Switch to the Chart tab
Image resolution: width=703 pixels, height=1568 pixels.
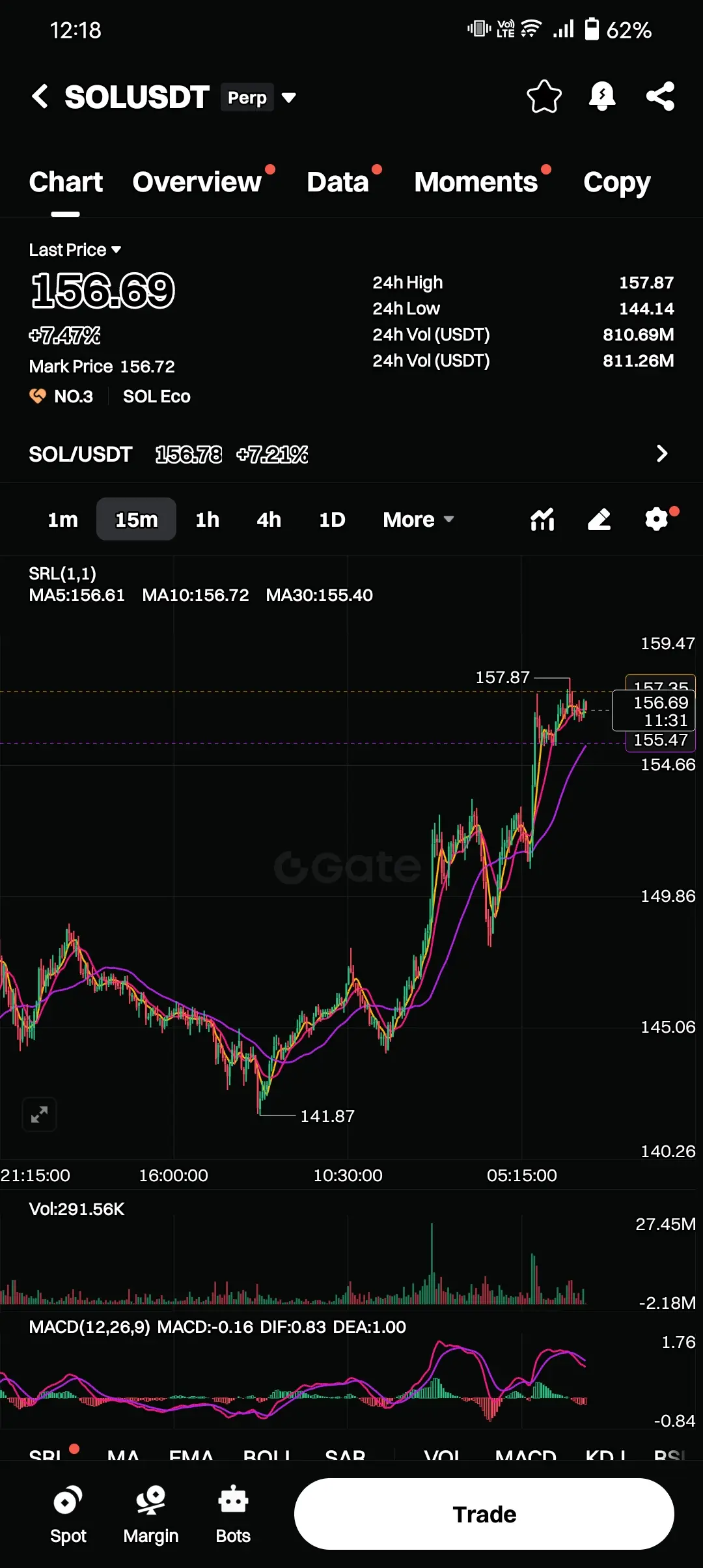click(x=66, y=182)
